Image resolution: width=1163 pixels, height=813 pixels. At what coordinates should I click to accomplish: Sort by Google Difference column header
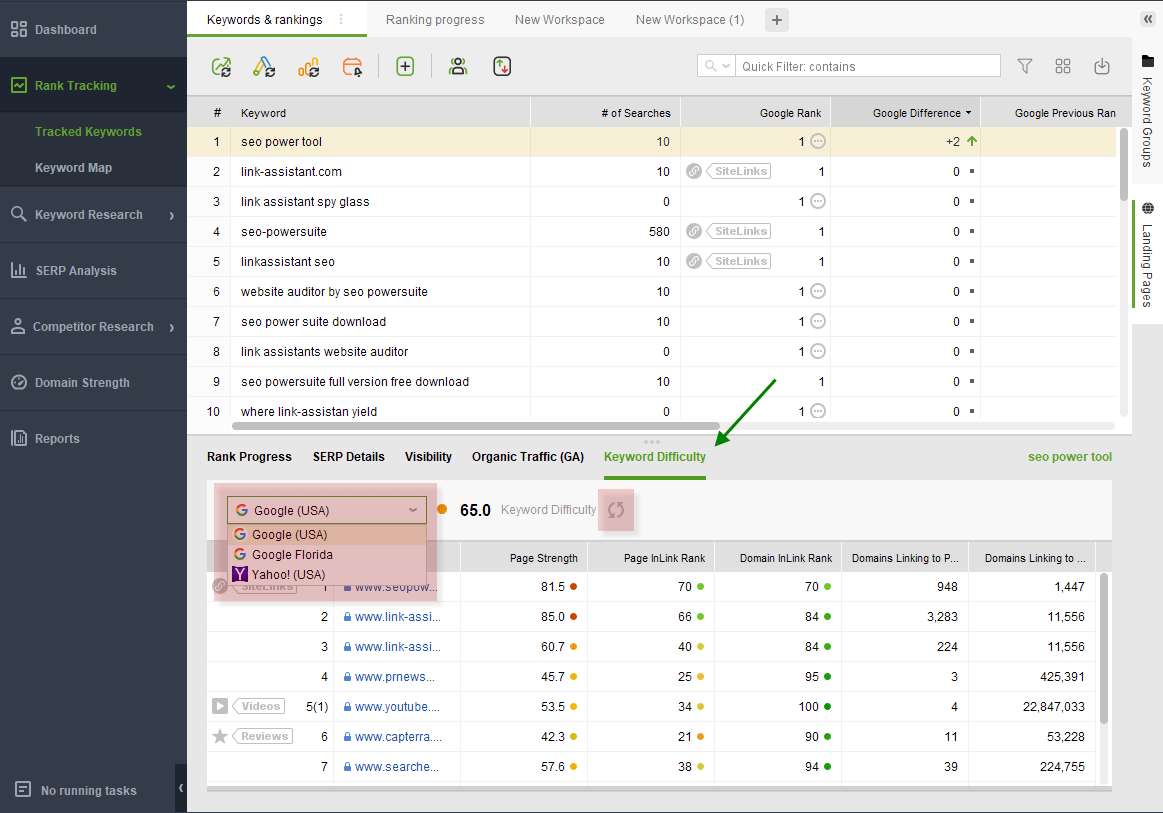tap(906, 113)
